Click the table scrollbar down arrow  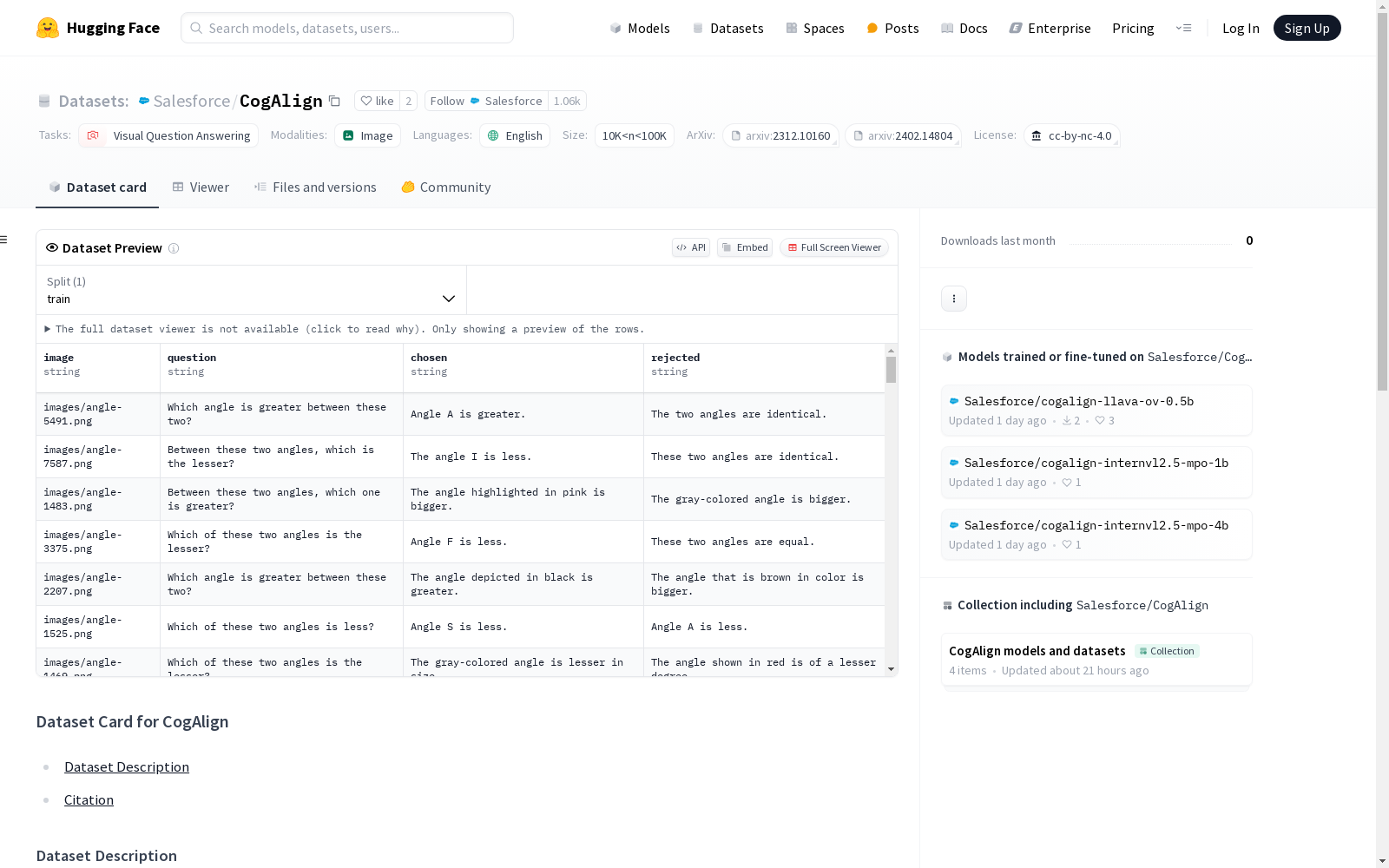(891, 669)
